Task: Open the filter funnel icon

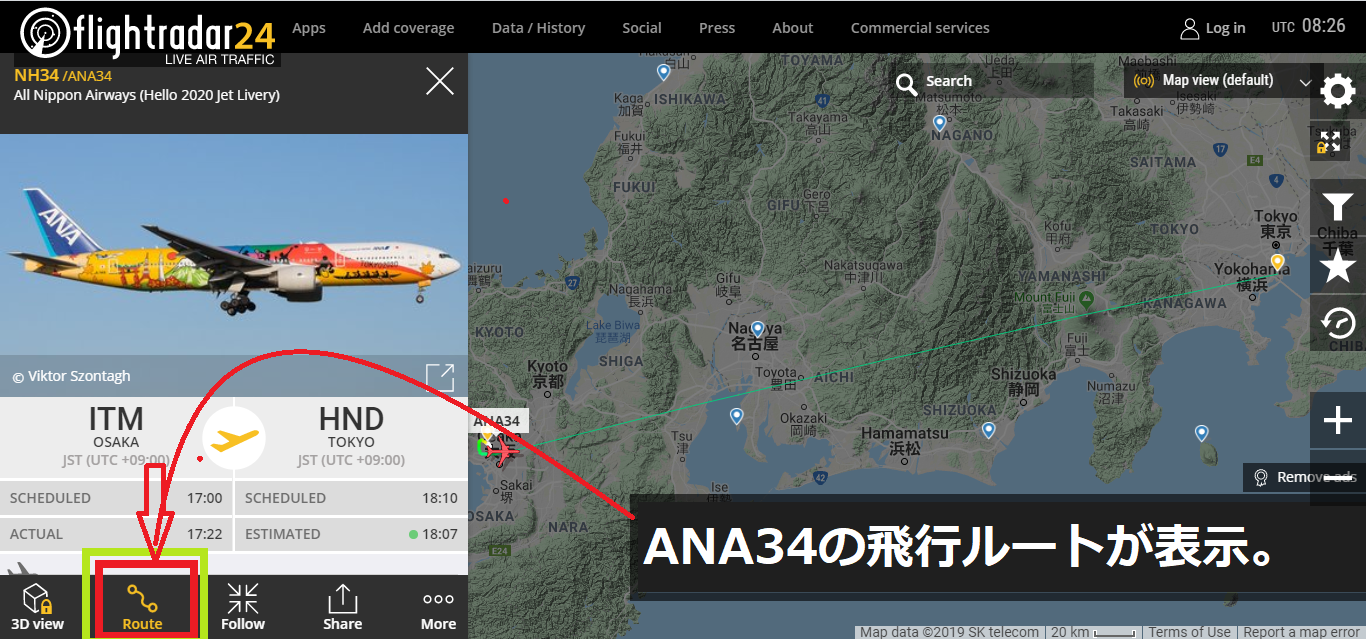Action: click(x=1337, y=207)
